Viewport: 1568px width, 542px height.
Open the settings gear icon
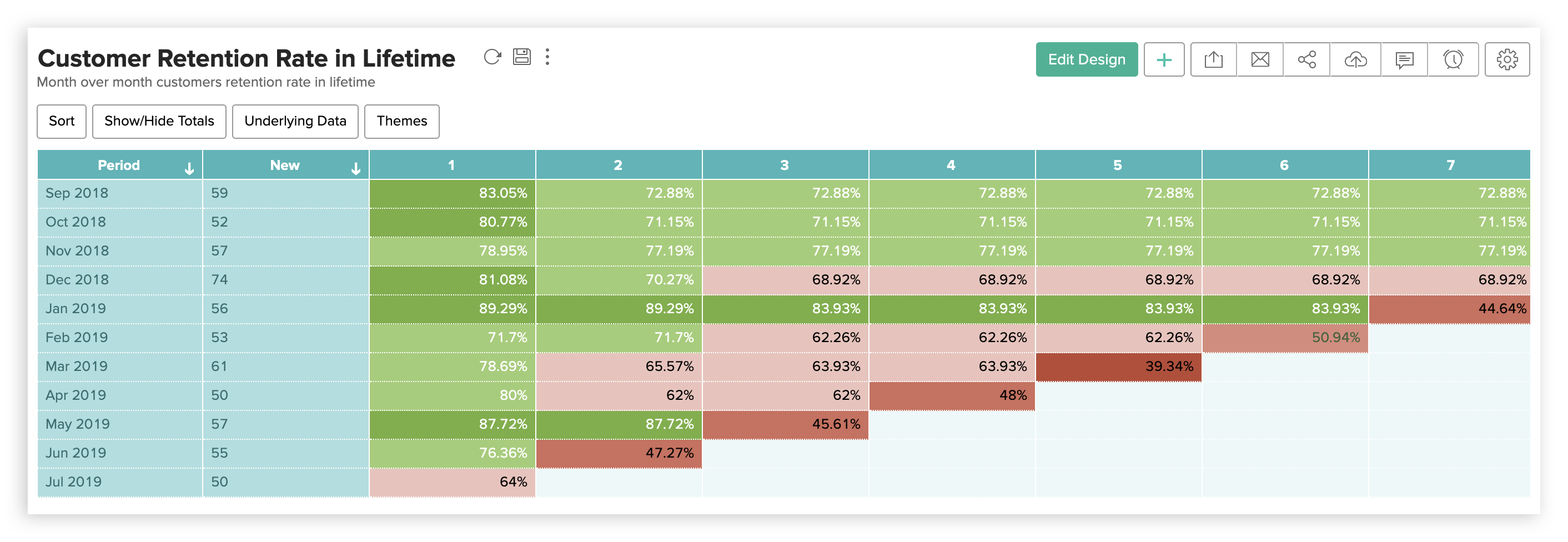(x=1507, y=59)
